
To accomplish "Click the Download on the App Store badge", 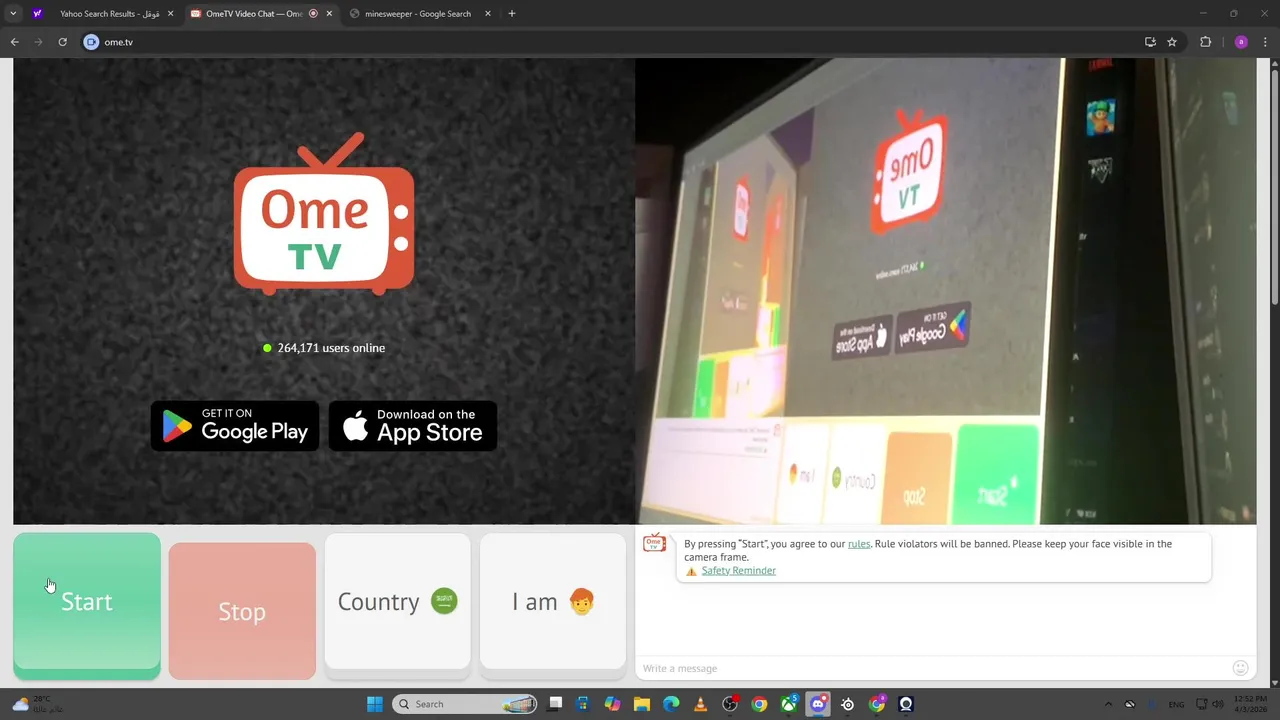I will (413, 426).
